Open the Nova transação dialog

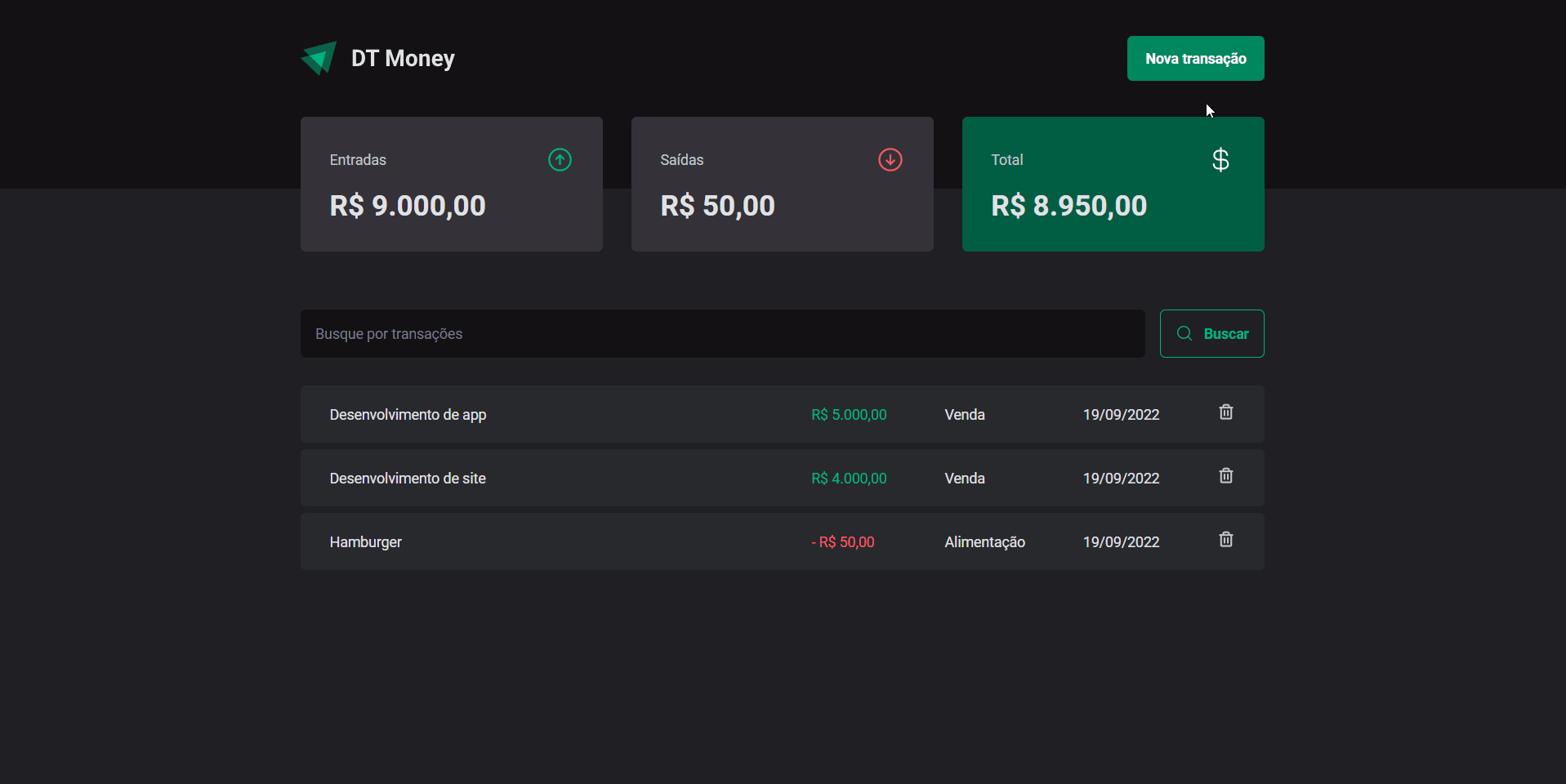pos(1195,59)
